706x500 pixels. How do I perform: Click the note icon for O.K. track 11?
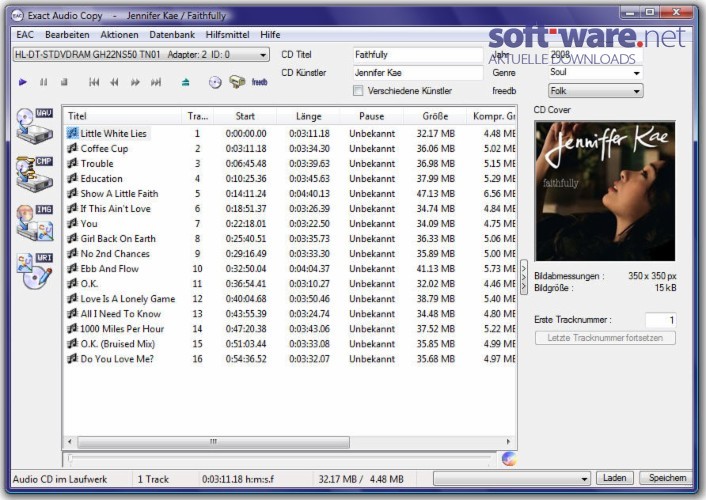[72, 283]
